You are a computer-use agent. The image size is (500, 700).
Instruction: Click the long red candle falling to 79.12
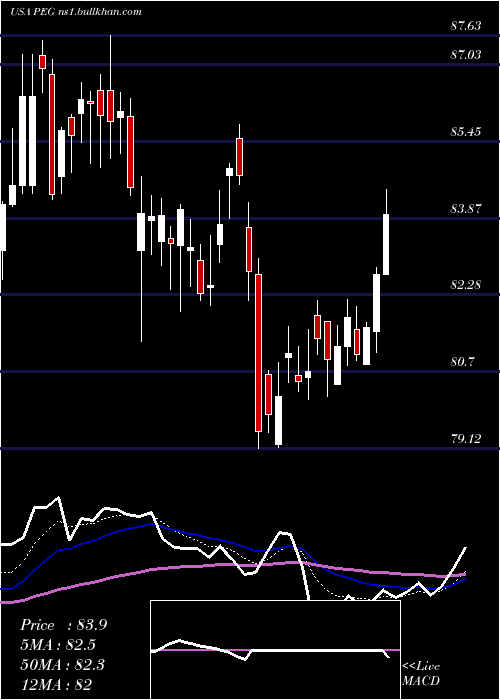(258, 353)
